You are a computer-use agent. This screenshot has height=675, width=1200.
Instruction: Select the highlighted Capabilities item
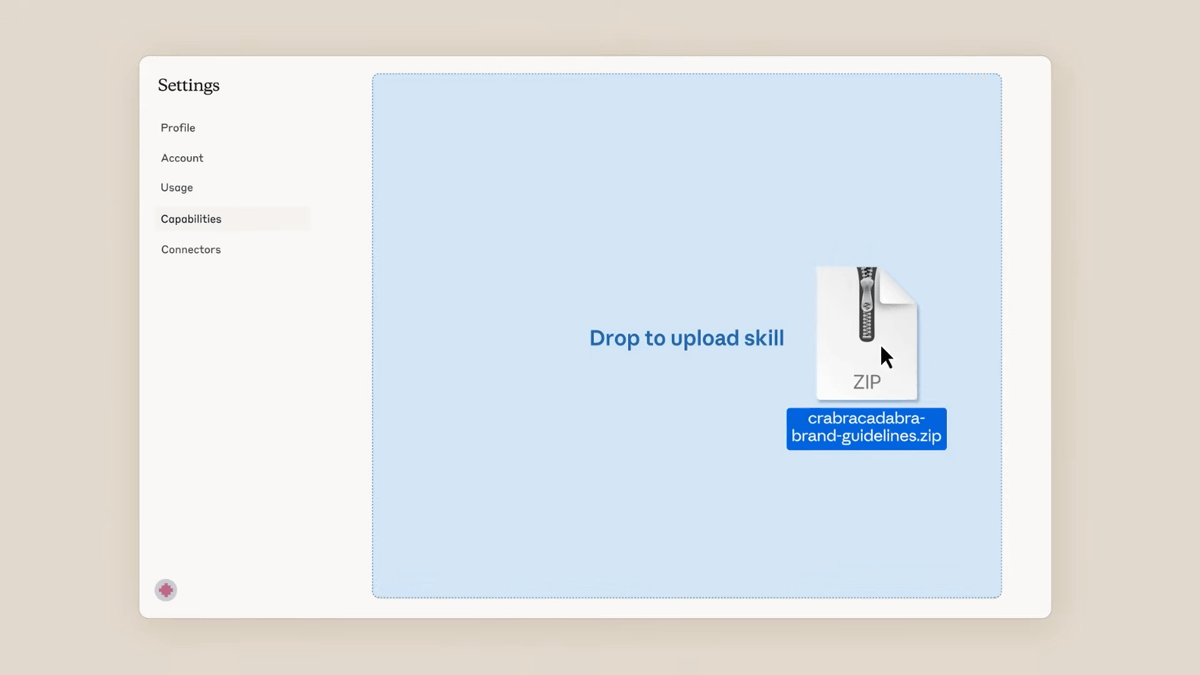191,219
